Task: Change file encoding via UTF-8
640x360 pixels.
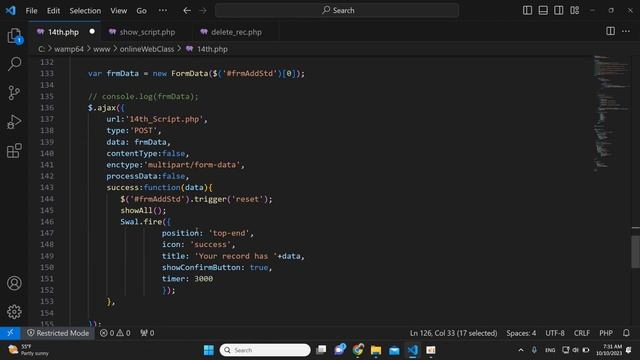Action: click(x=555, y=333)
